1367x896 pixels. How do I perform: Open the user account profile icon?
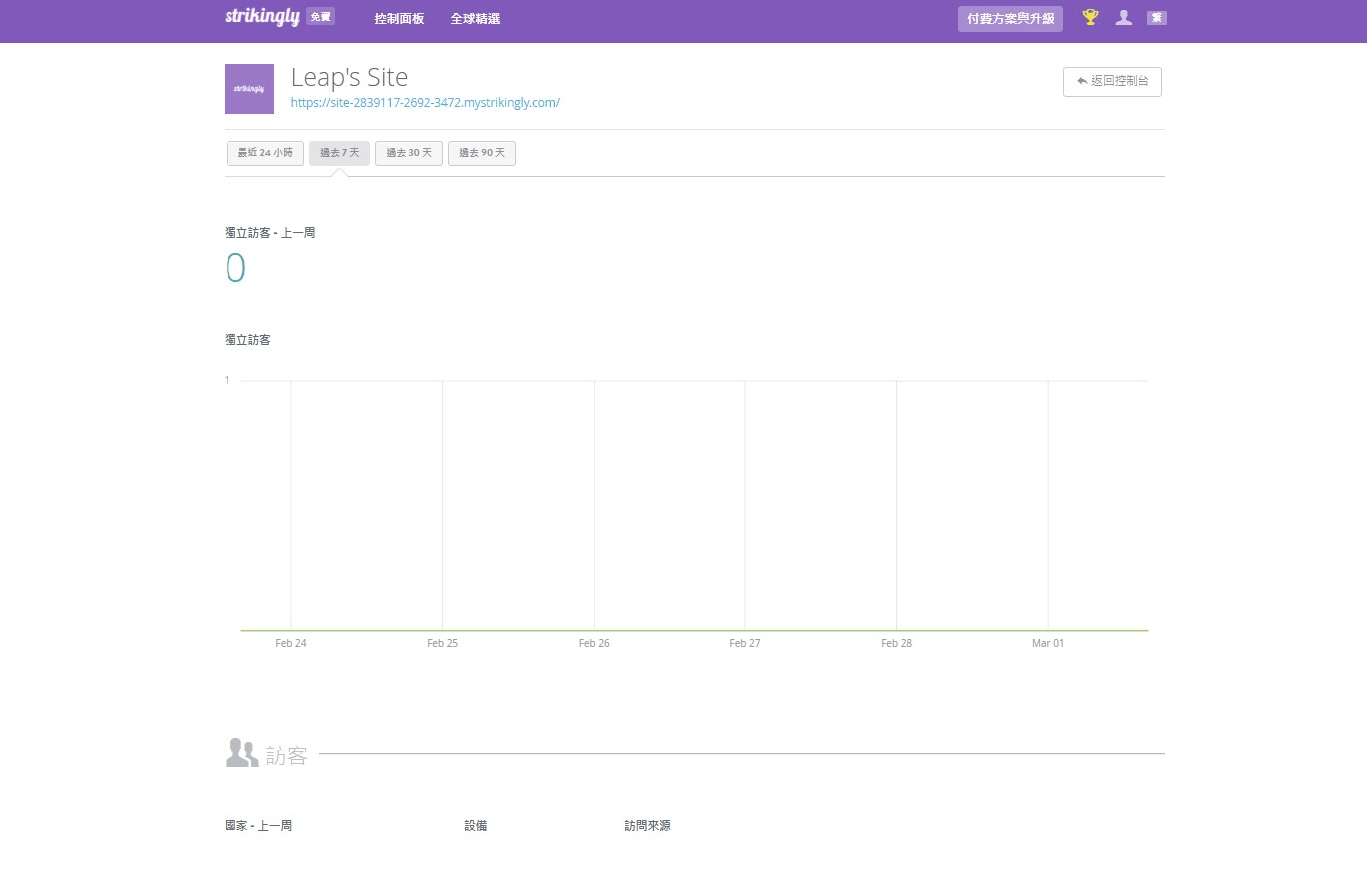click(x=1124, y=17)
